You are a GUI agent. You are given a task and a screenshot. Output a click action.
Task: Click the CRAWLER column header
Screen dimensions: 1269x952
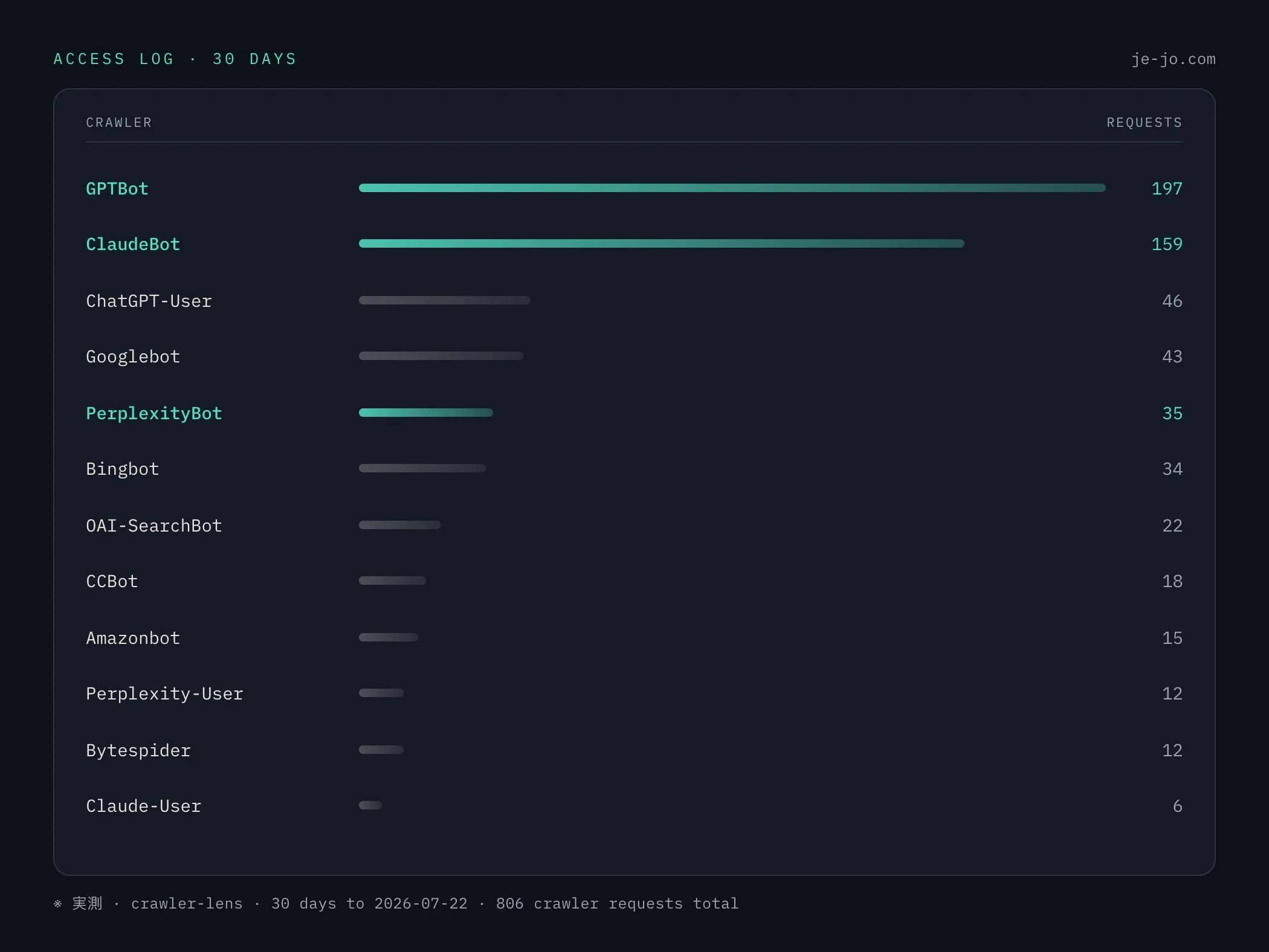[x=119, y=123]
